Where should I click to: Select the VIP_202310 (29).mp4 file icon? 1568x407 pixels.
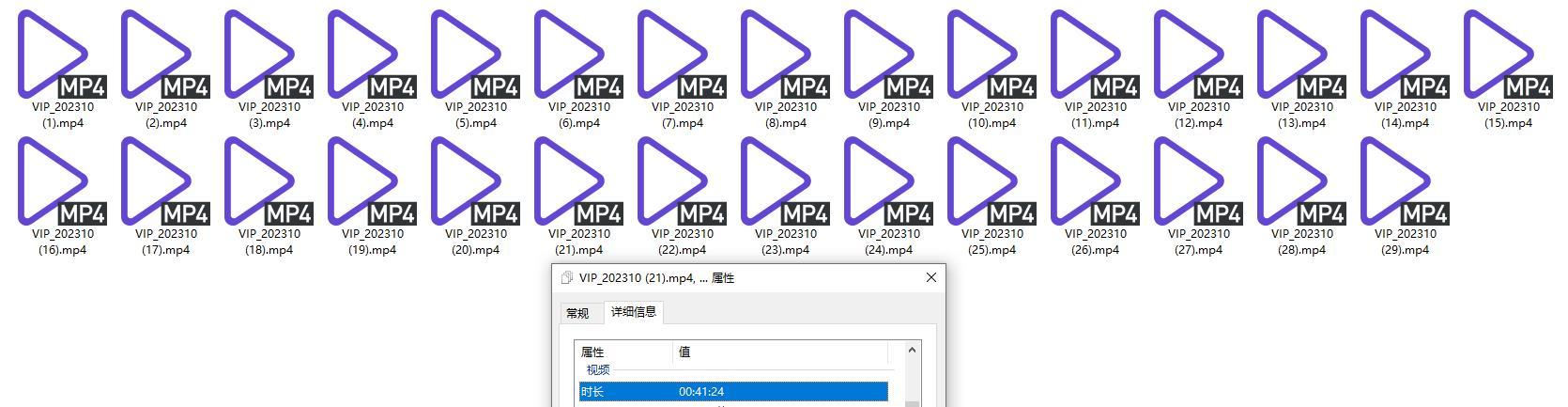[x=1405, y=181]
